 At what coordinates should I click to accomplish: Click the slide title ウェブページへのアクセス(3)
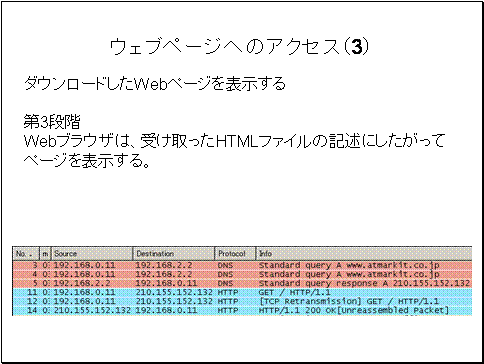pos(239,48)
